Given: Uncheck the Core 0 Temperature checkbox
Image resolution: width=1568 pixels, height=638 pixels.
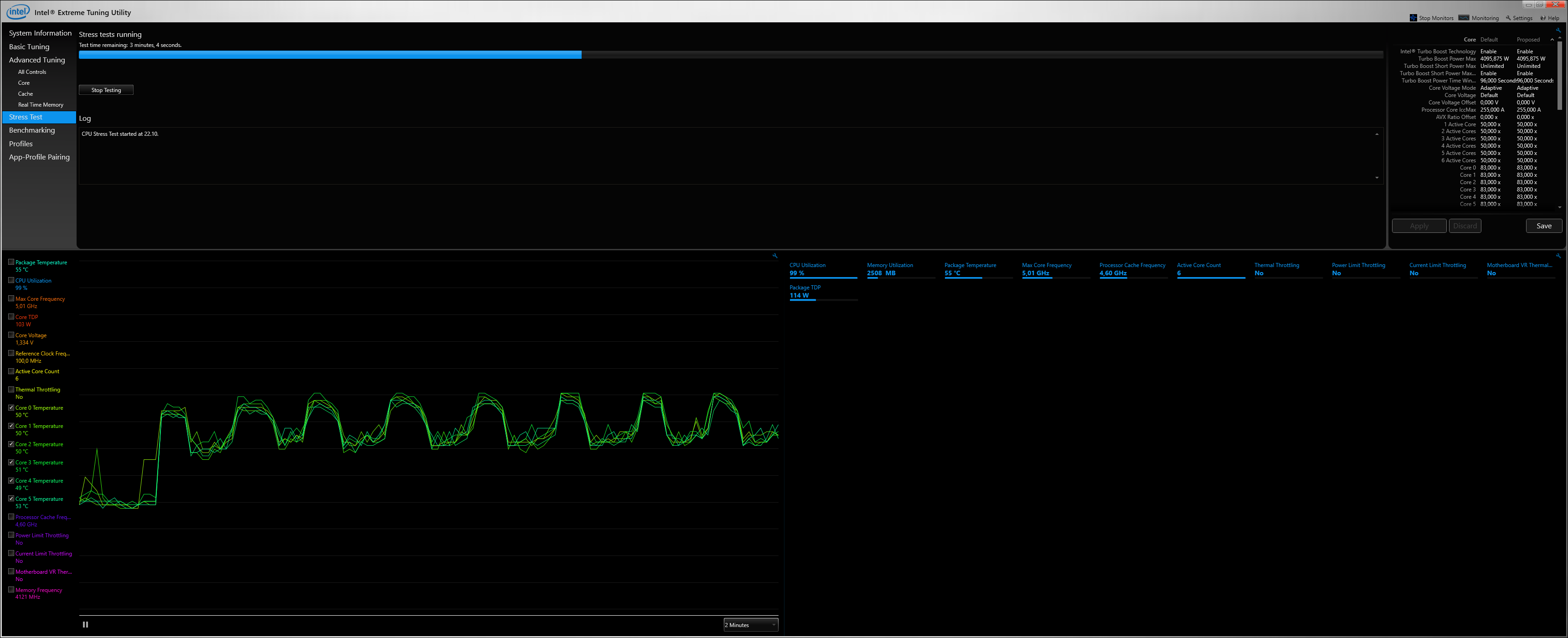Looking at the screenshot, I should click(11, 407).
